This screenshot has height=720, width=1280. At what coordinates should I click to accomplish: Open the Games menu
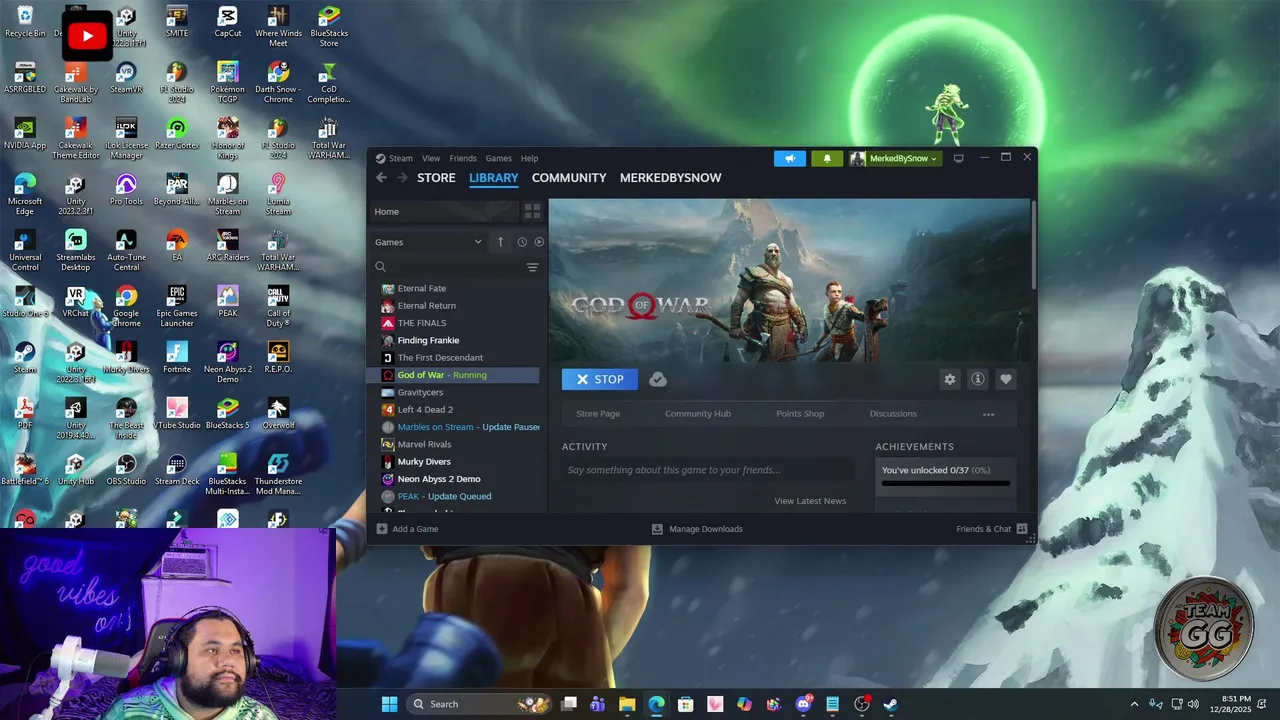(498, 158)
